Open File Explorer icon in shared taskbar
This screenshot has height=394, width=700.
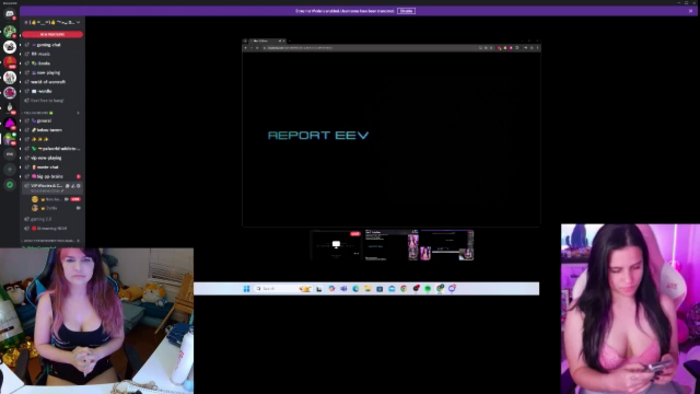pos(367,289)
